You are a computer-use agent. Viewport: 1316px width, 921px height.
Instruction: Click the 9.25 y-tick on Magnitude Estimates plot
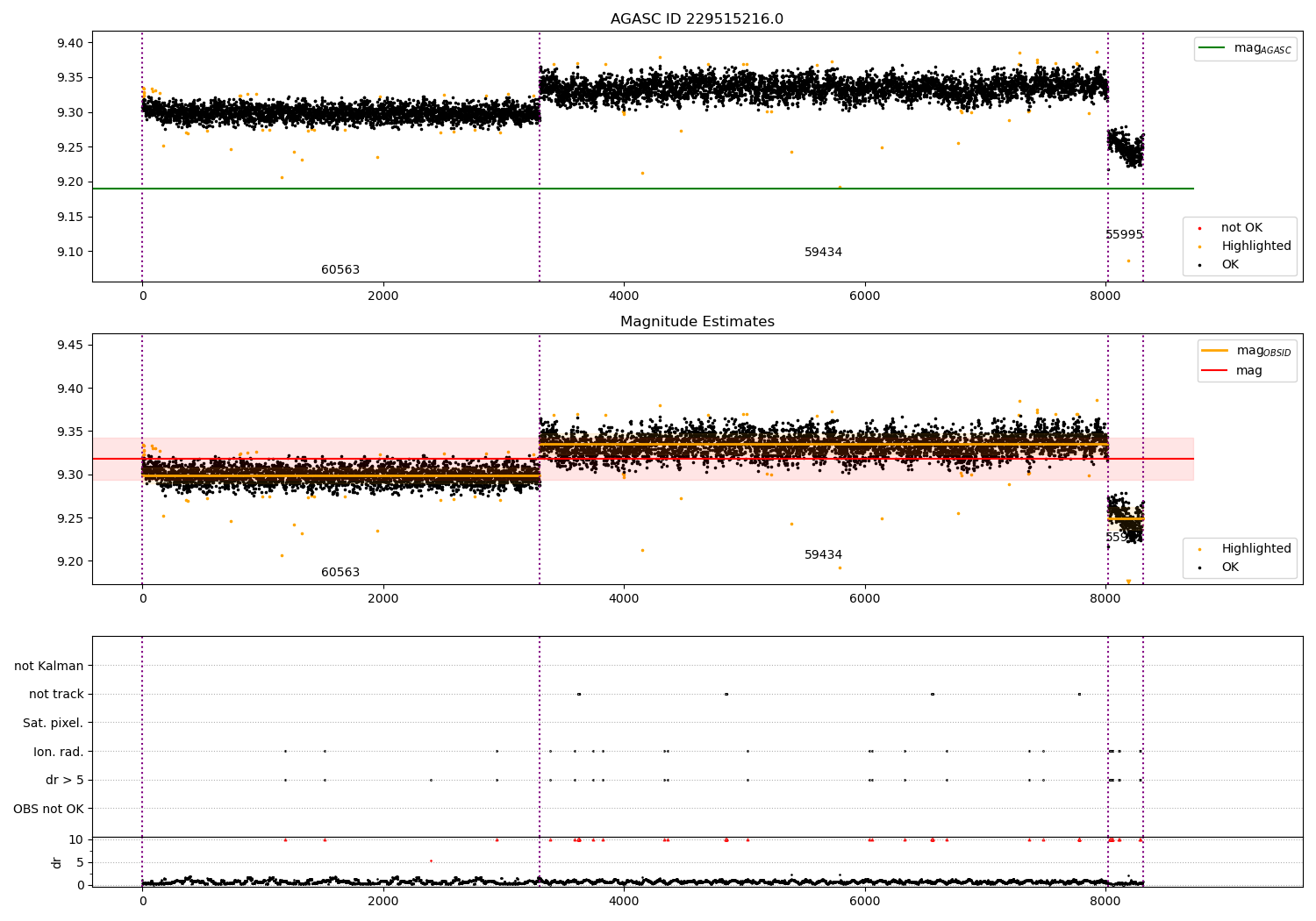[70, 518]
